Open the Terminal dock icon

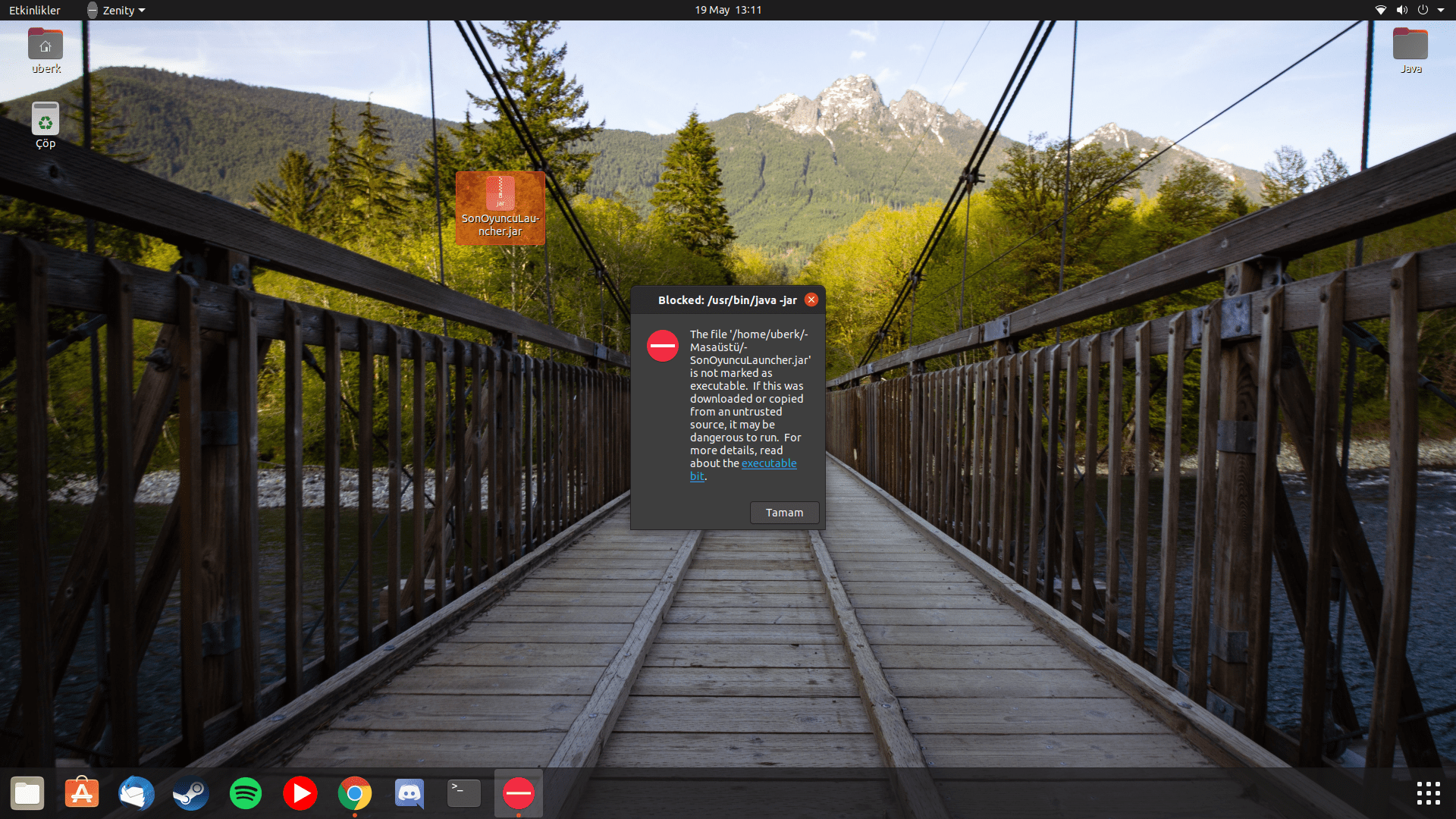pos(464,793)
